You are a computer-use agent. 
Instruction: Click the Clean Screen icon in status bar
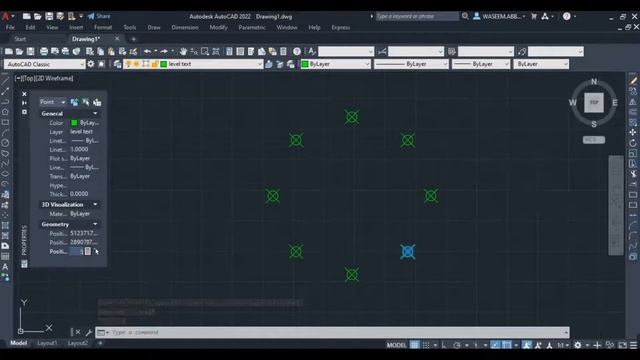point(622,345)
